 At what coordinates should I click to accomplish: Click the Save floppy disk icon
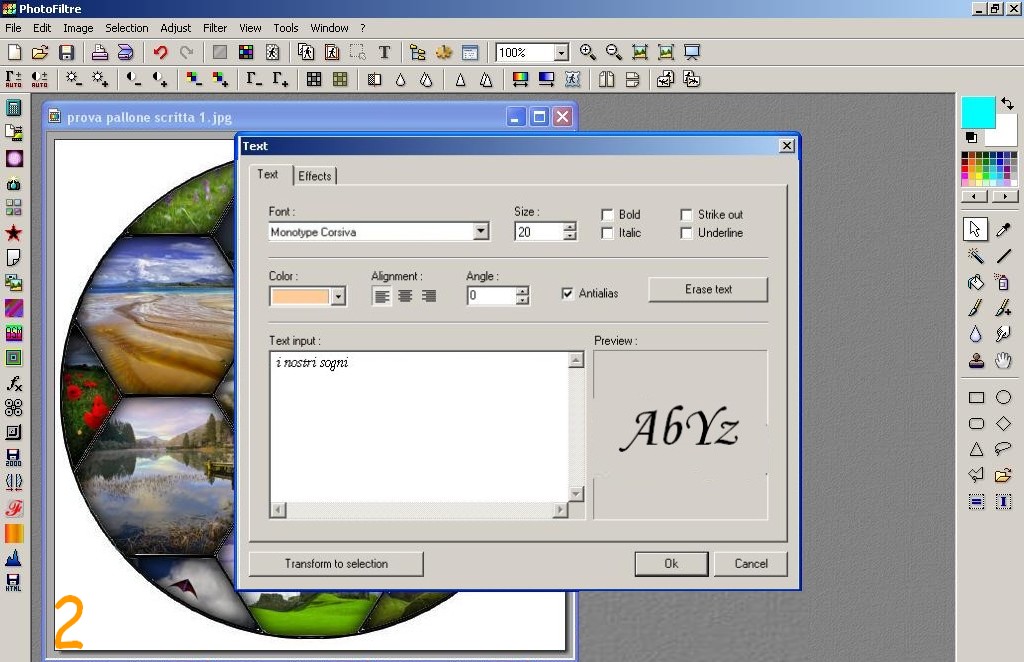click(67, 53)
